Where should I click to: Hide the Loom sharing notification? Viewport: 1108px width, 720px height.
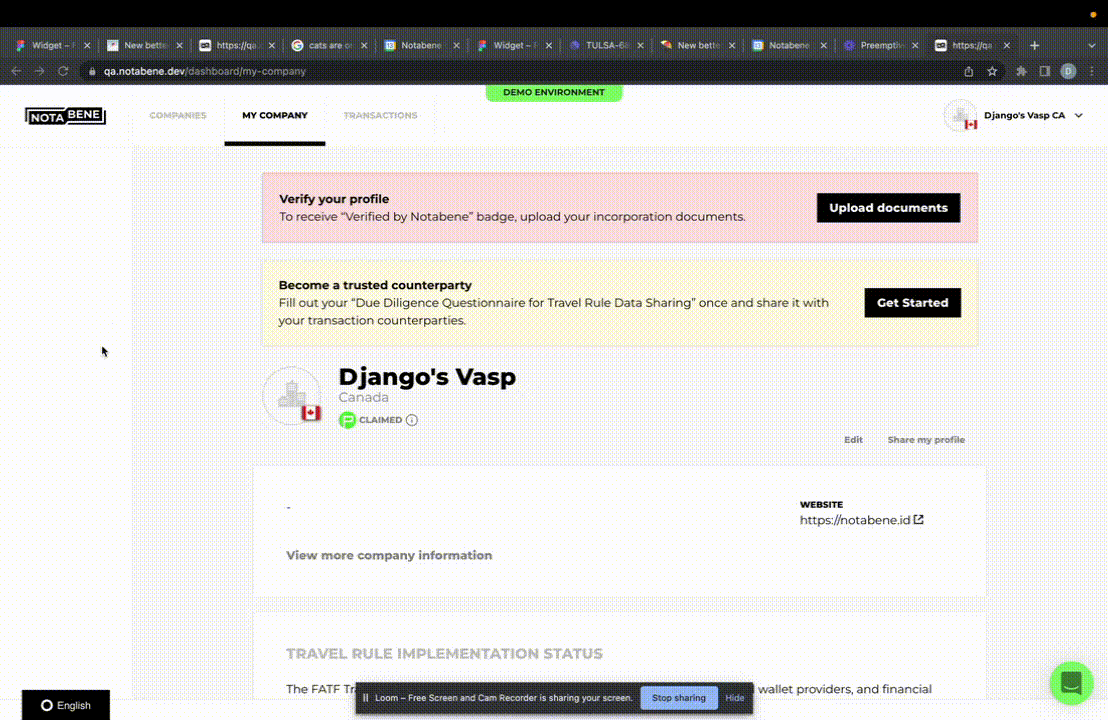pos(734,697)
